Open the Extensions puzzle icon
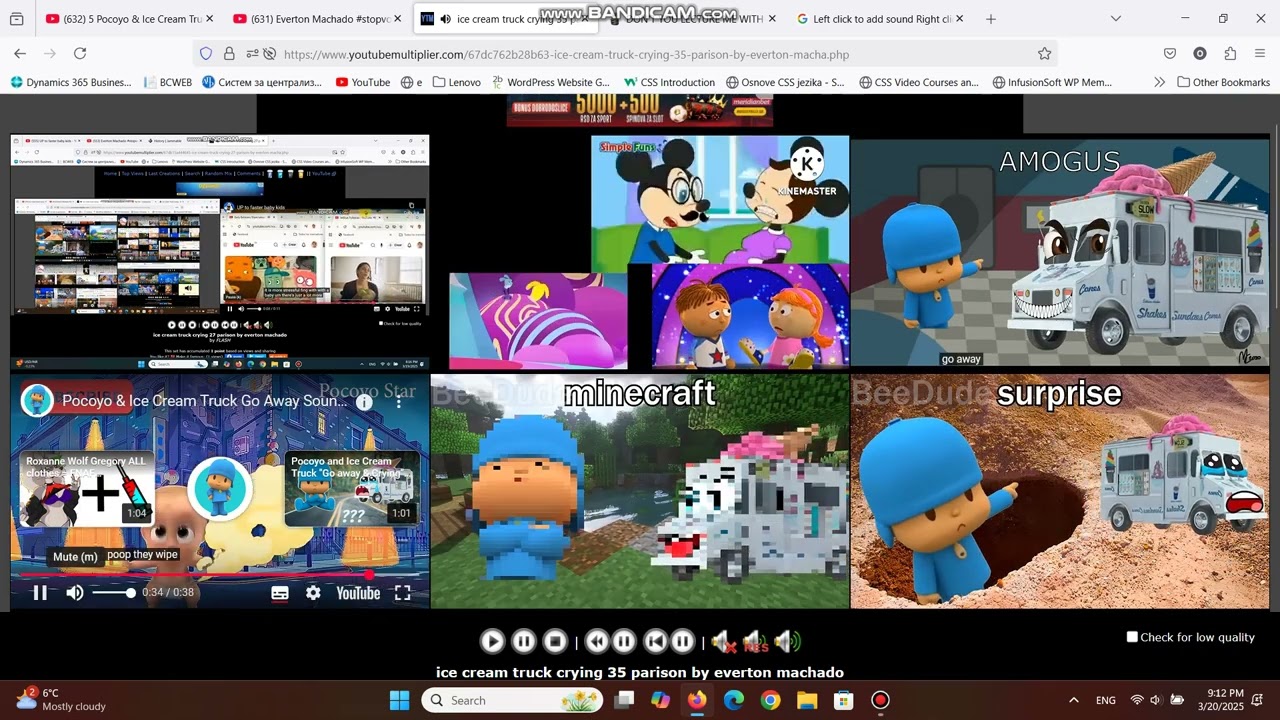Viewport: 1280px width, 720px height. pos(1230,54)
